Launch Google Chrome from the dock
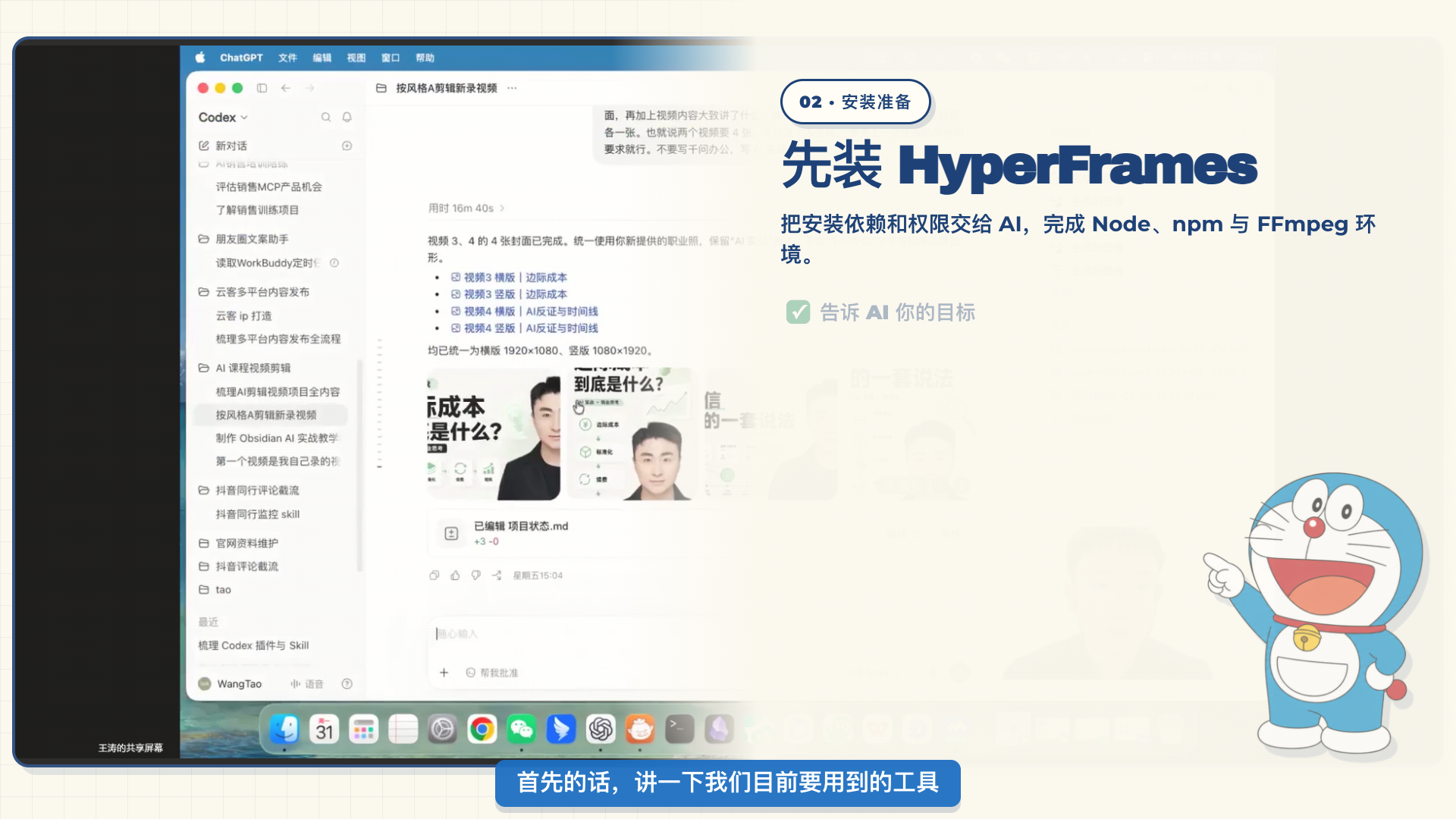Viewport: 1456px width, 819px height. [482, 730]
